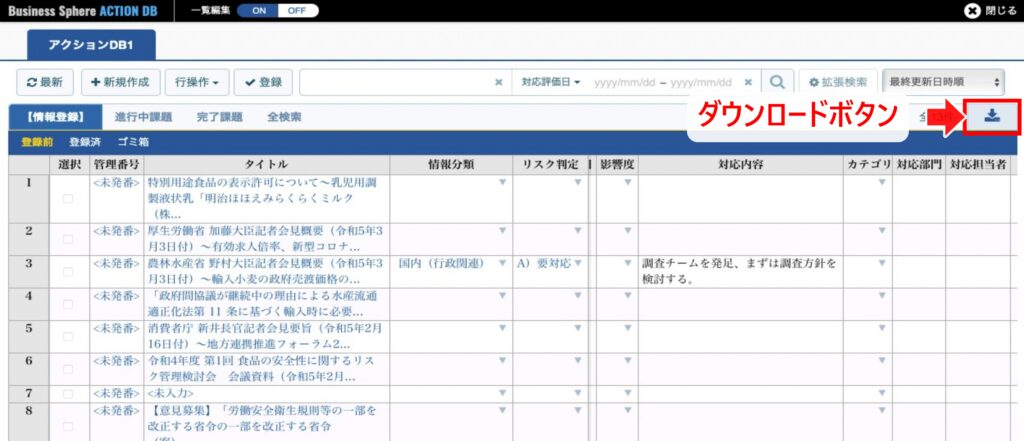The height and width of the screenshot is (441, 1024).
Task: Click the magnifying glass search icon
Action: pyautogui.click(x=780, y=82)
